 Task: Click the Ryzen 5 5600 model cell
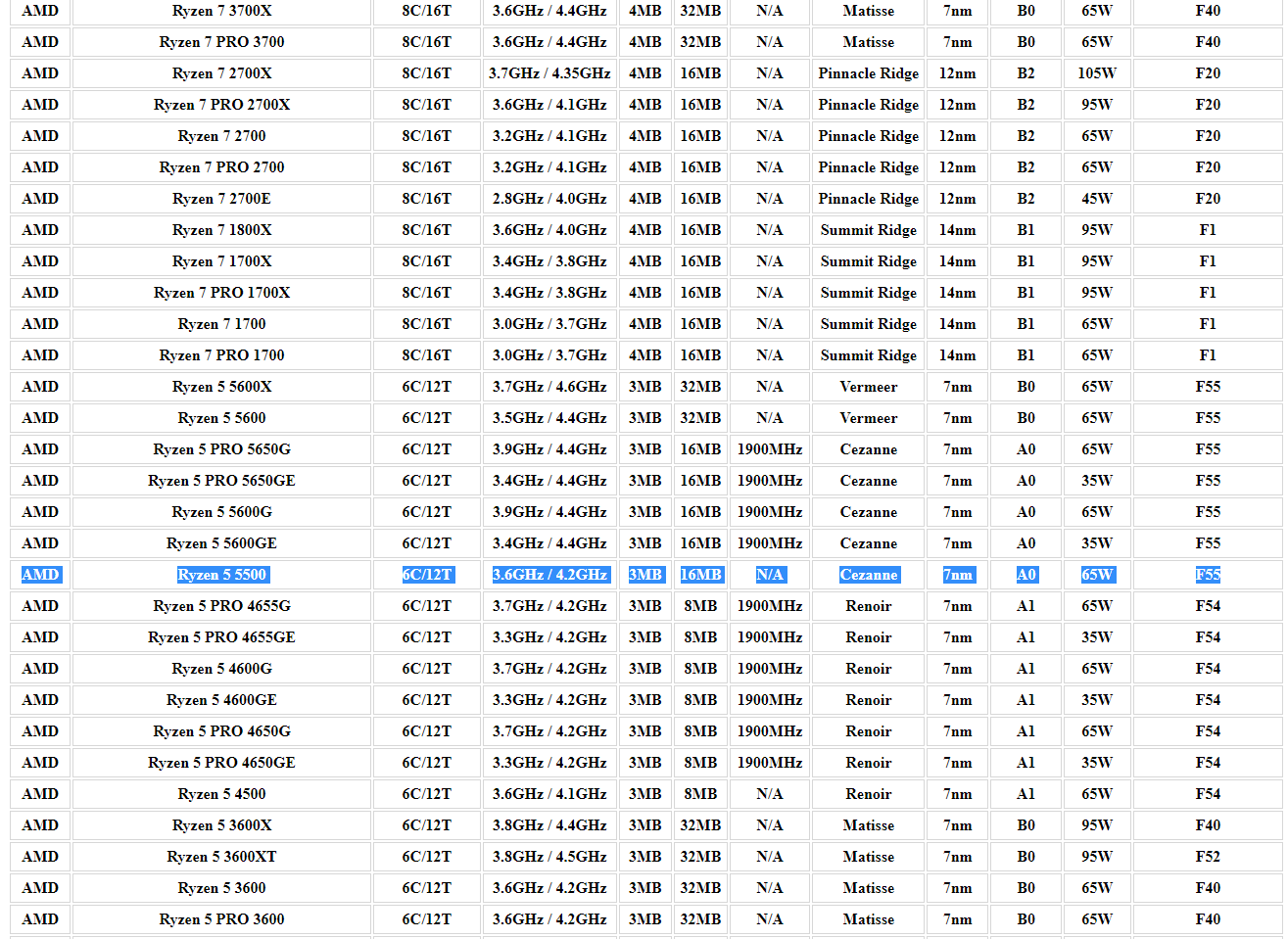coord(222,418)
